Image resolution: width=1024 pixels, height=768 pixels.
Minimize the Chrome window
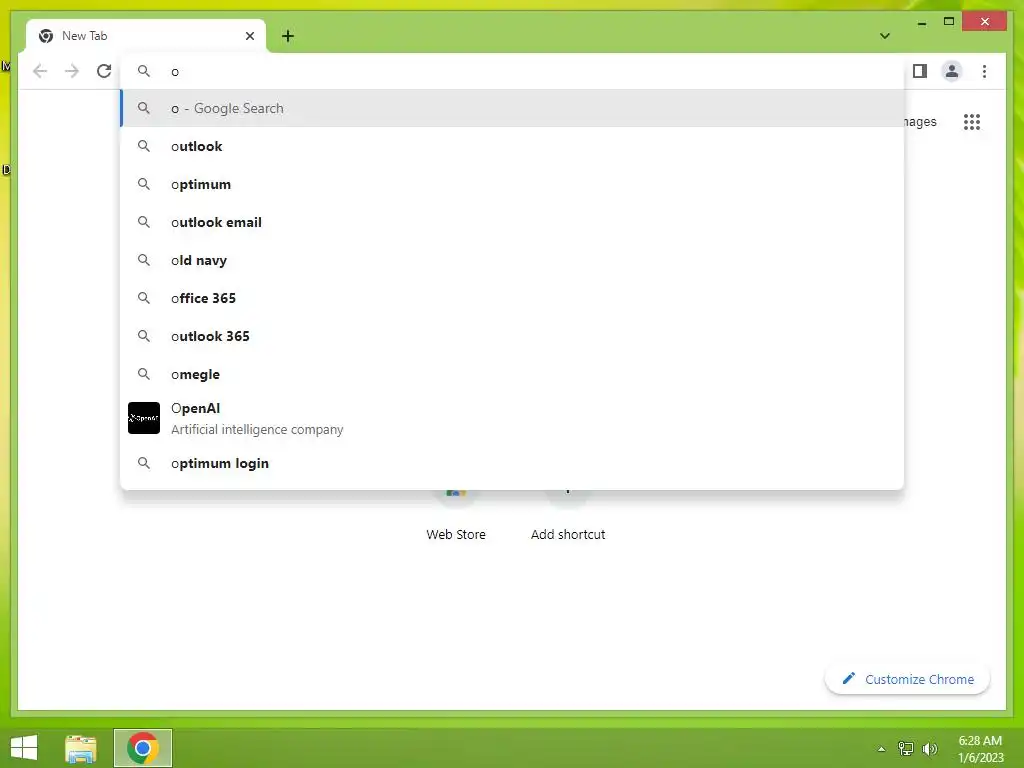coord(922,22)
